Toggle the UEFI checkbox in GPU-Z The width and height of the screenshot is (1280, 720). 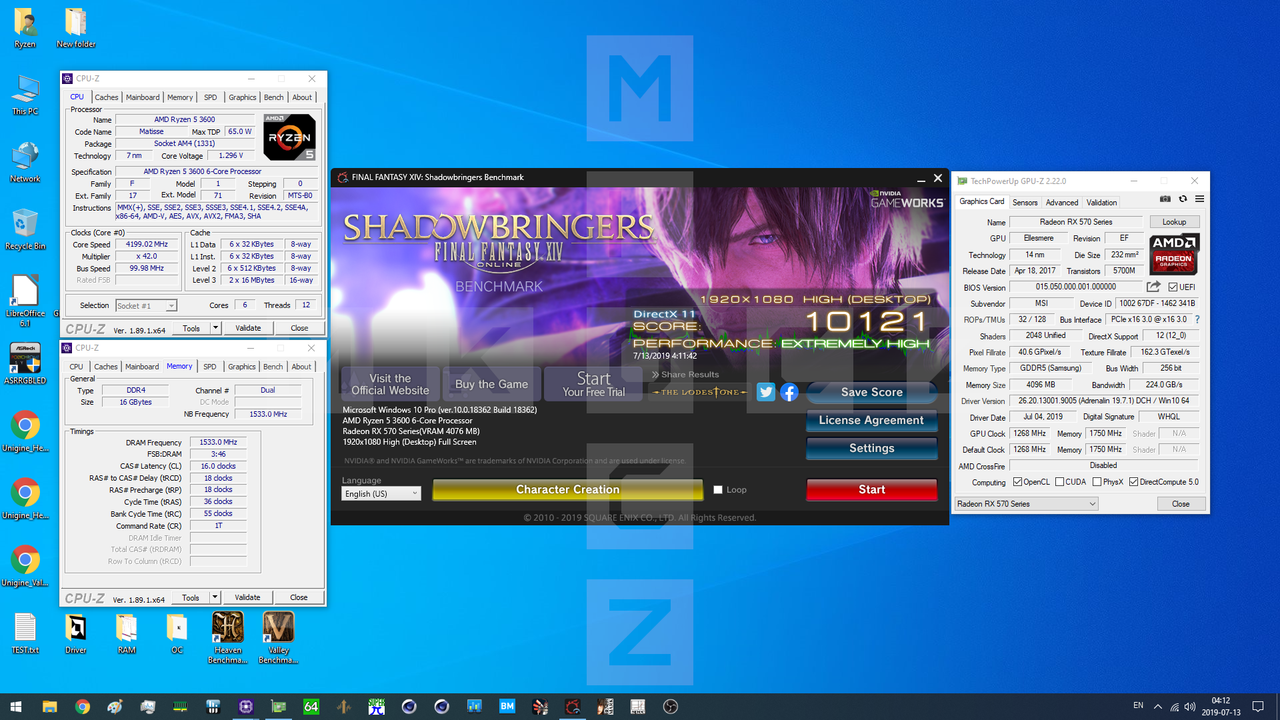point(1173,287)
